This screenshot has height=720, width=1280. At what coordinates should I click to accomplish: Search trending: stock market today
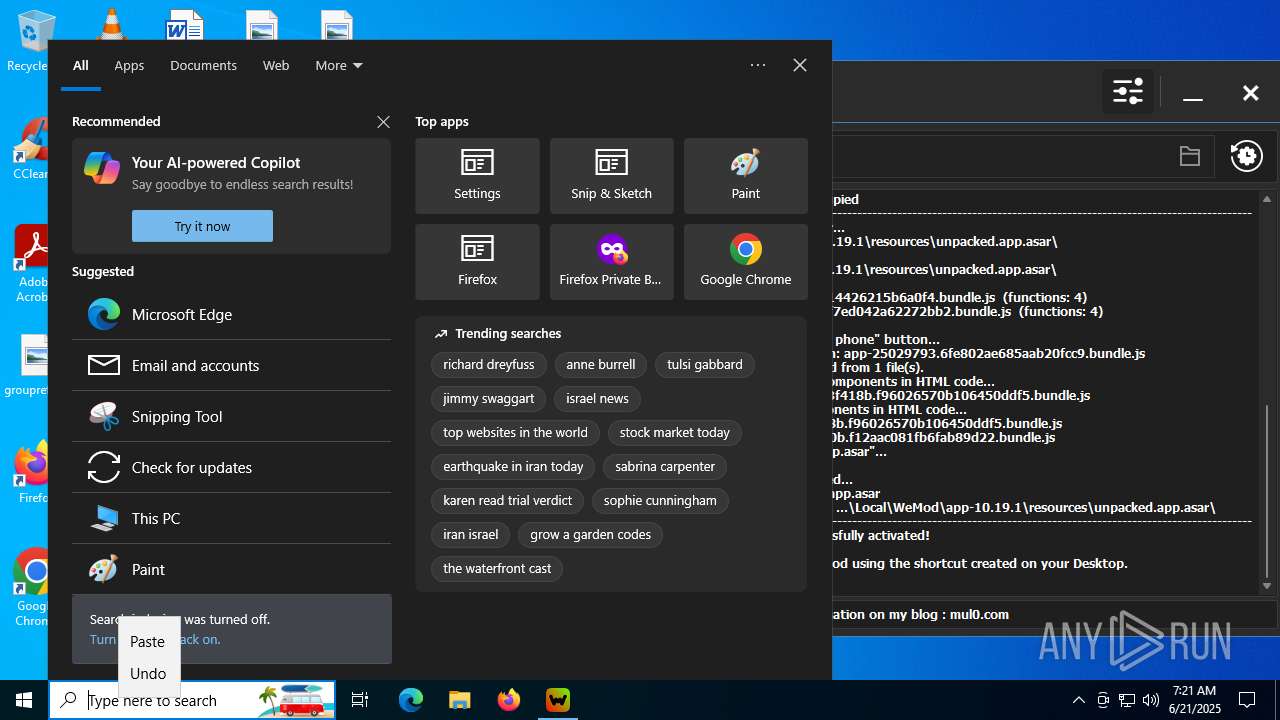675,433
